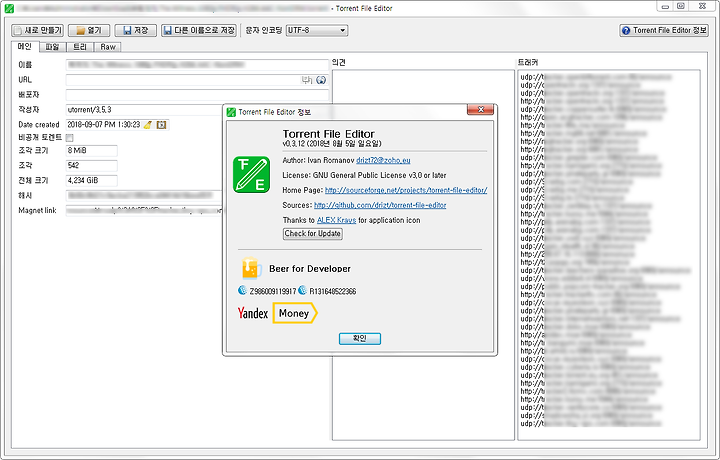Open a torrent with the 열기 button
The image size is (720, 460).
[89, 30]
